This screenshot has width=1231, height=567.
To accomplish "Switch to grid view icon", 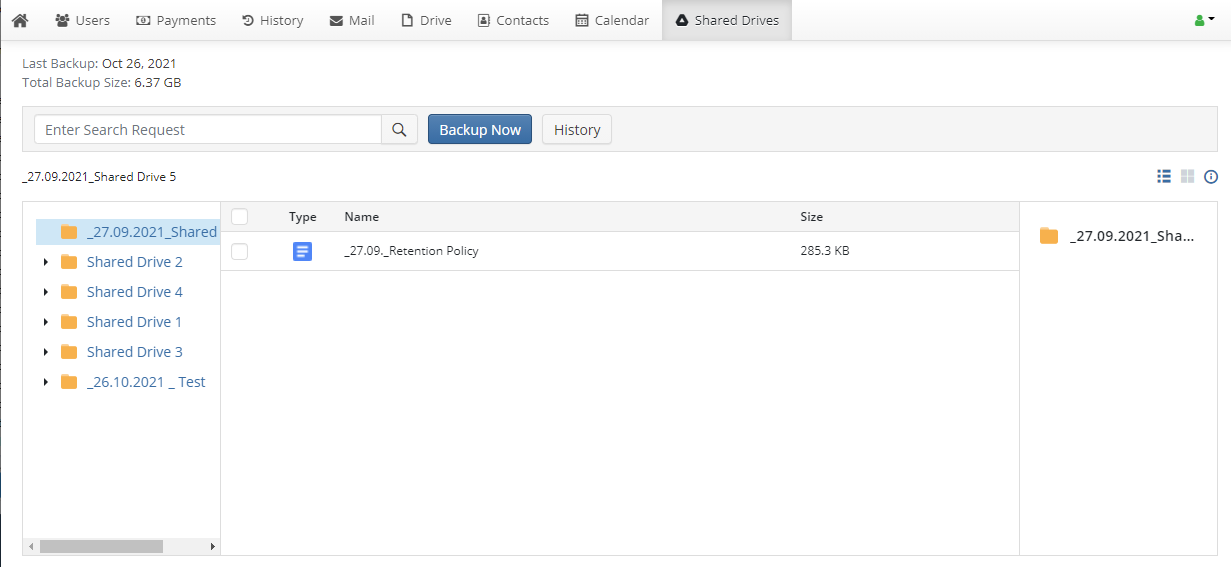I will [x=1187, y=177].
